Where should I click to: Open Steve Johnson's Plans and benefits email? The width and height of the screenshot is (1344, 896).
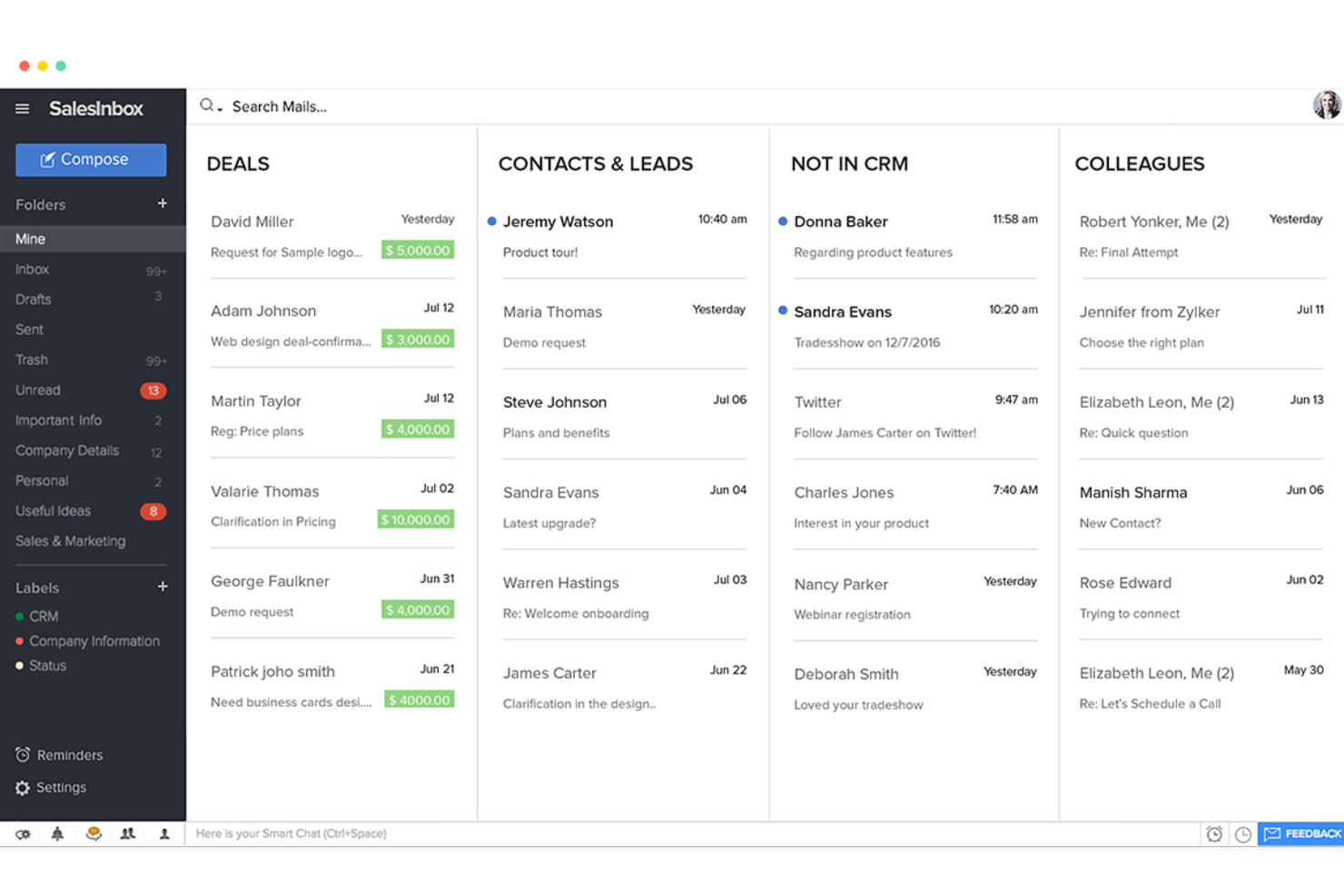623,417
